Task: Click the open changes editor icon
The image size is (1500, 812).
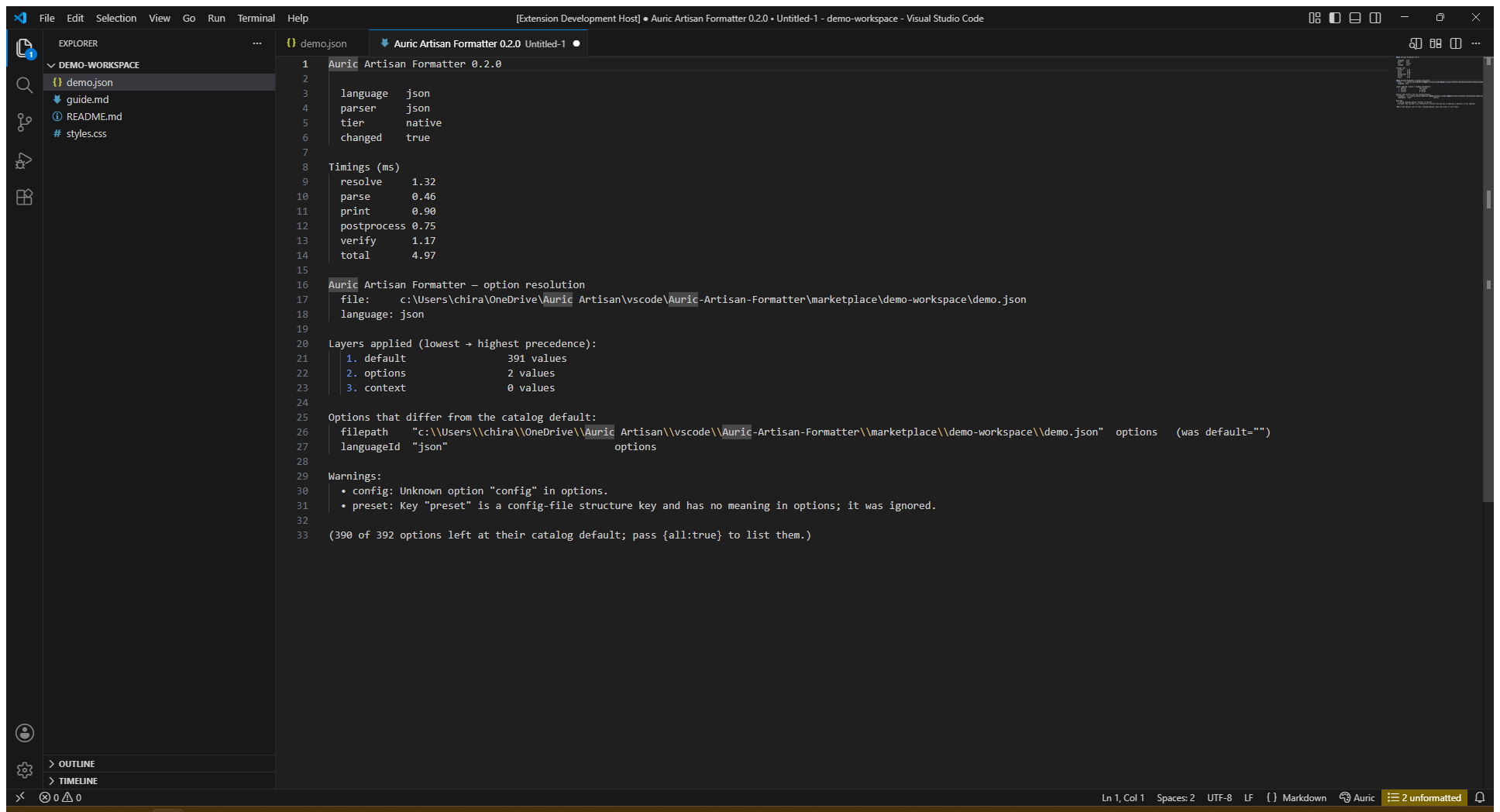Action: [x=1436, y=43]
